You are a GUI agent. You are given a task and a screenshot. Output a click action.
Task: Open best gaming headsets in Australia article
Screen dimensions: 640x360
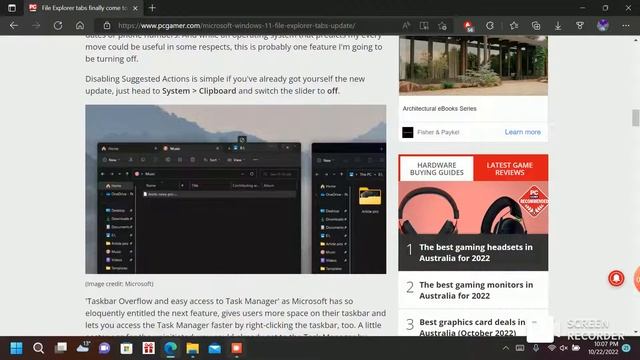(x=476, y=252)
